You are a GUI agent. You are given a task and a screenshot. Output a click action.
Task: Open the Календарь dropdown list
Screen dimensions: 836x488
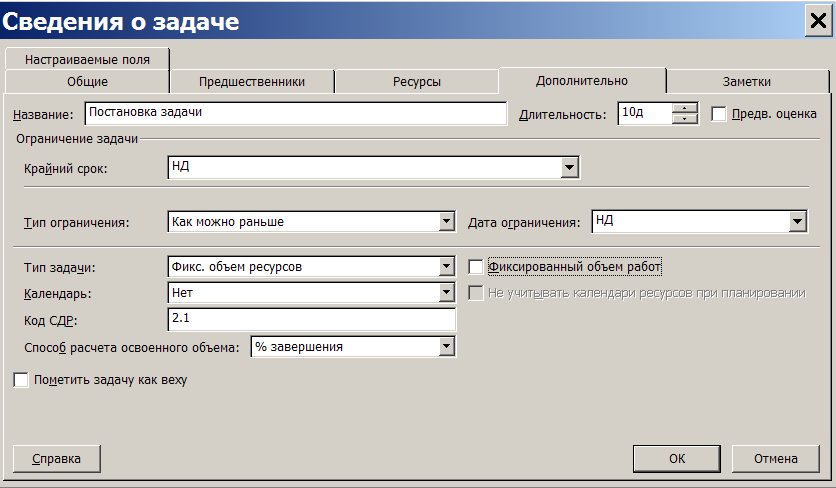[x=446, y=292]
